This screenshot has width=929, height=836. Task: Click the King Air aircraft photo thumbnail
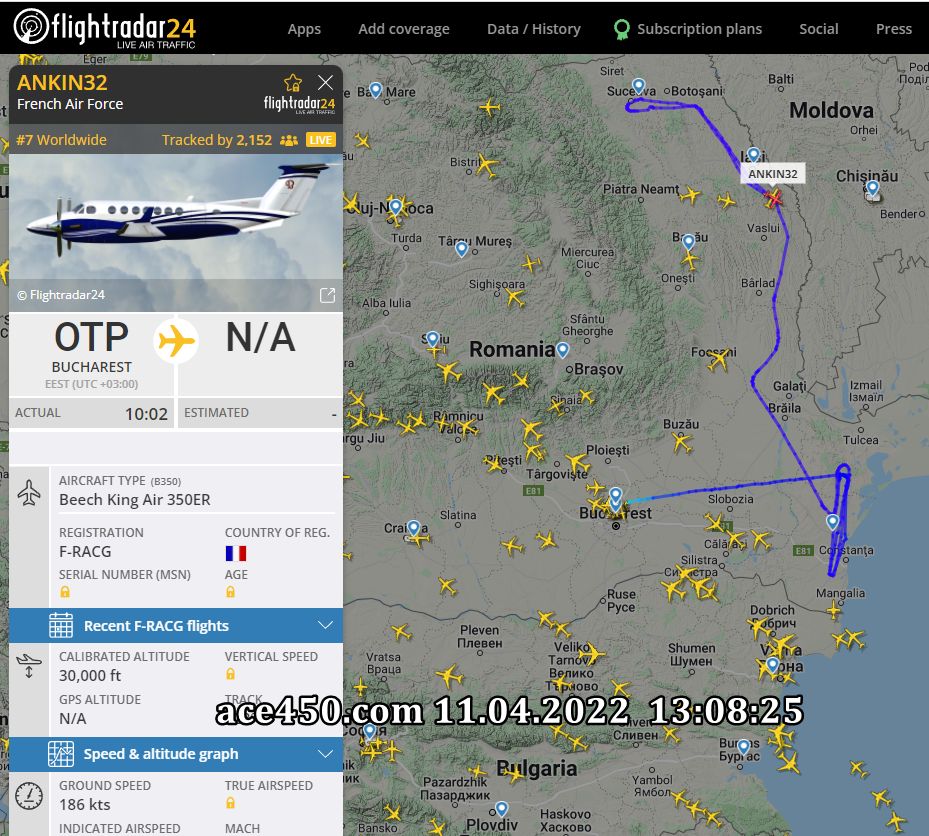pyautogui.click(x=176, y=232)
